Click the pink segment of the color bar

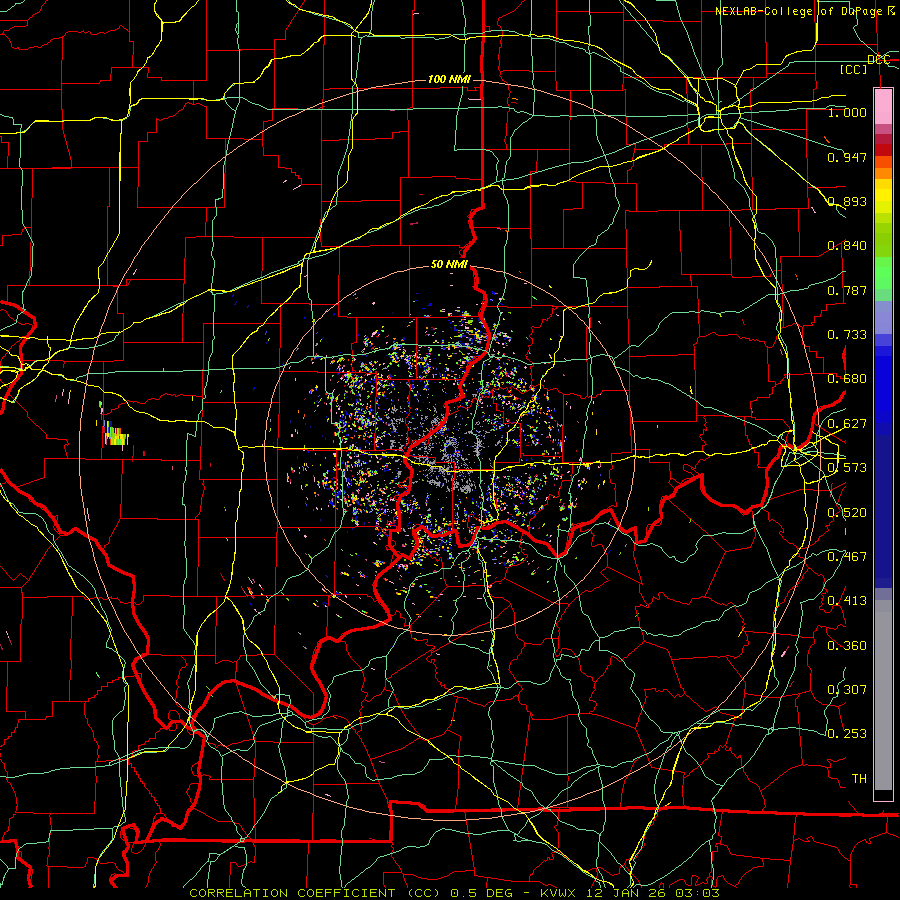883,106
